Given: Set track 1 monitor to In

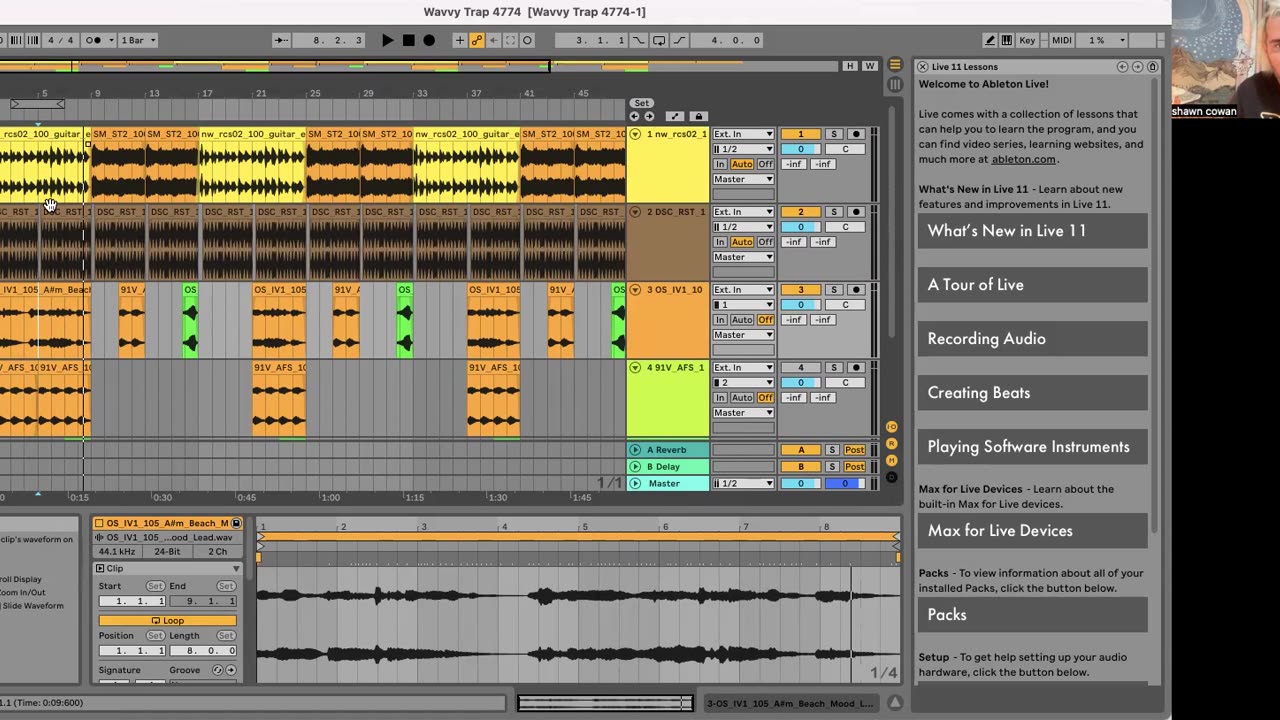Looking at the screenshot, I should point(720,164).
